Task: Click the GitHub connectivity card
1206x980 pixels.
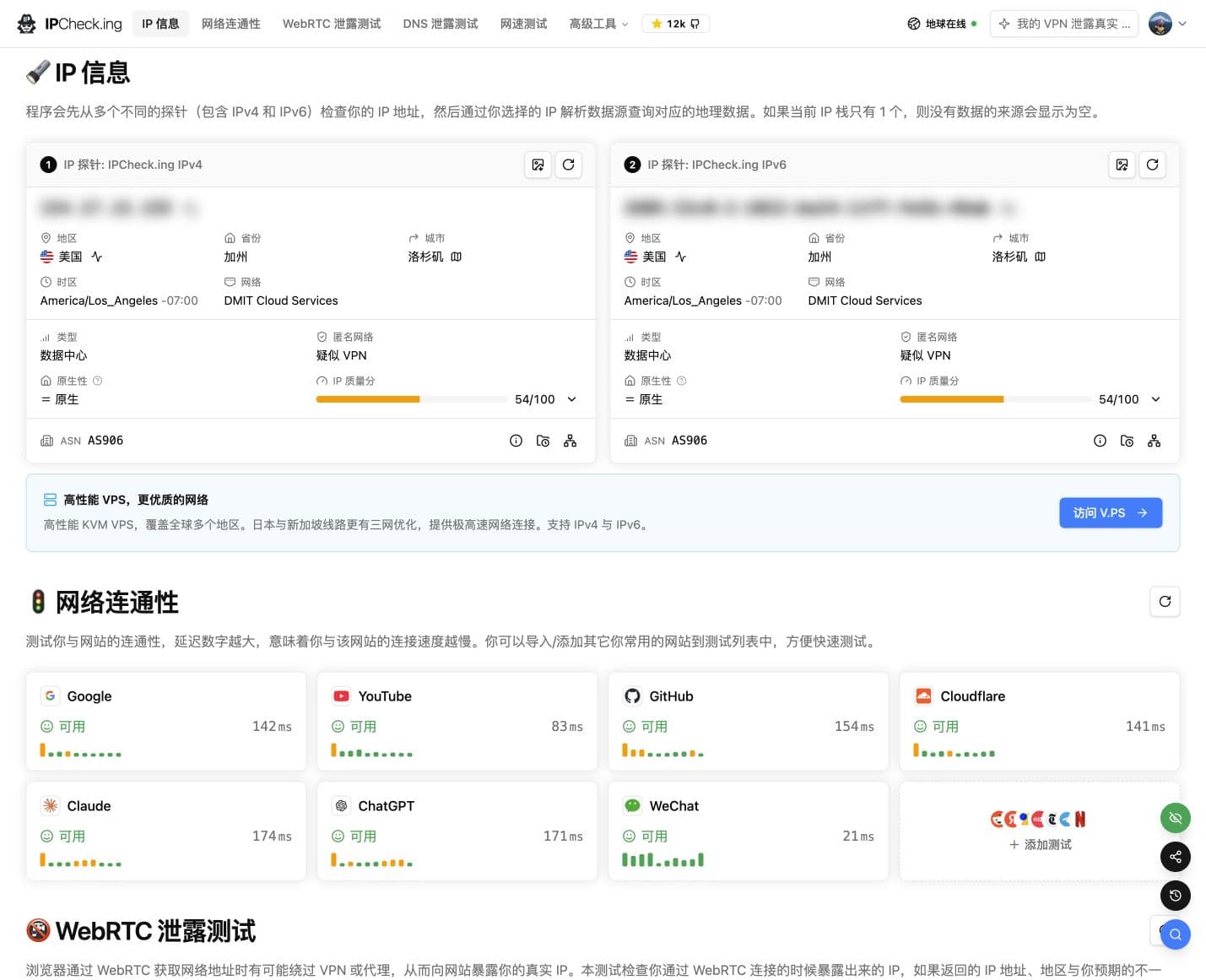Action: pos(749,722)
